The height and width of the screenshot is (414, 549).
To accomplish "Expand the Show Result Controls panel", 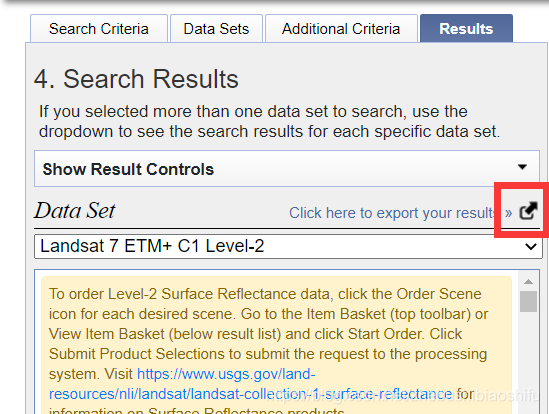I will tap(287, 169).
